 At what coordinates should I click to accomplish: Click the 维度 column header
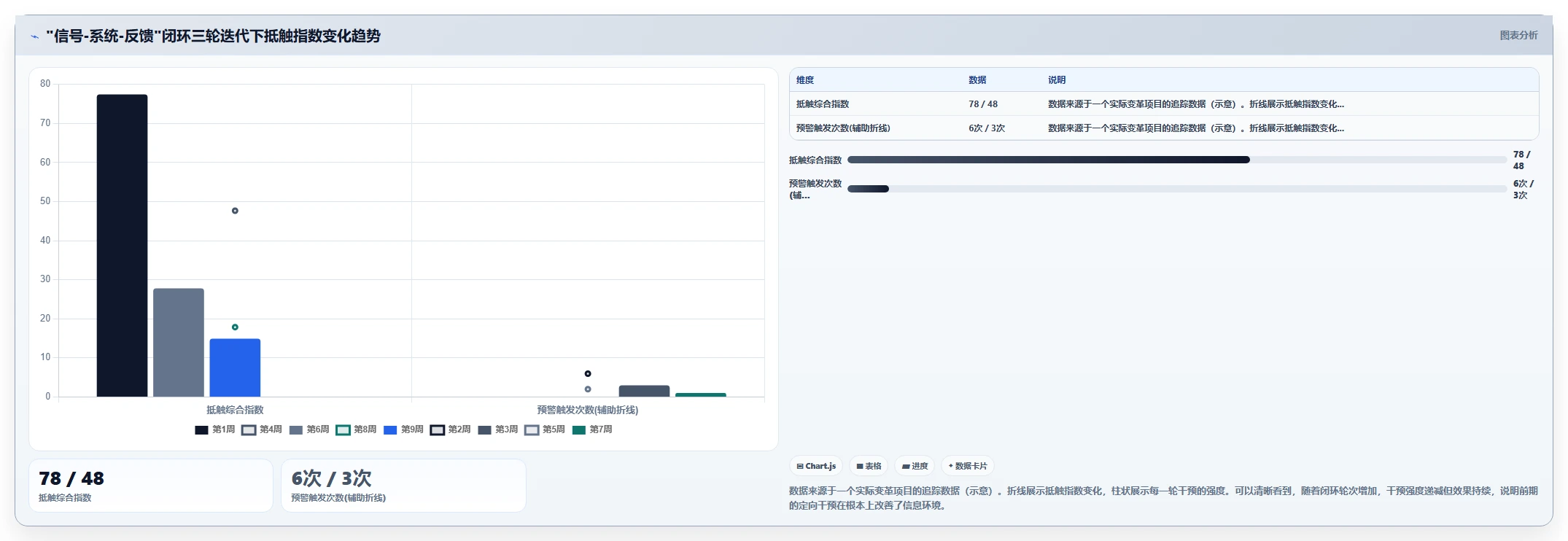805,80
